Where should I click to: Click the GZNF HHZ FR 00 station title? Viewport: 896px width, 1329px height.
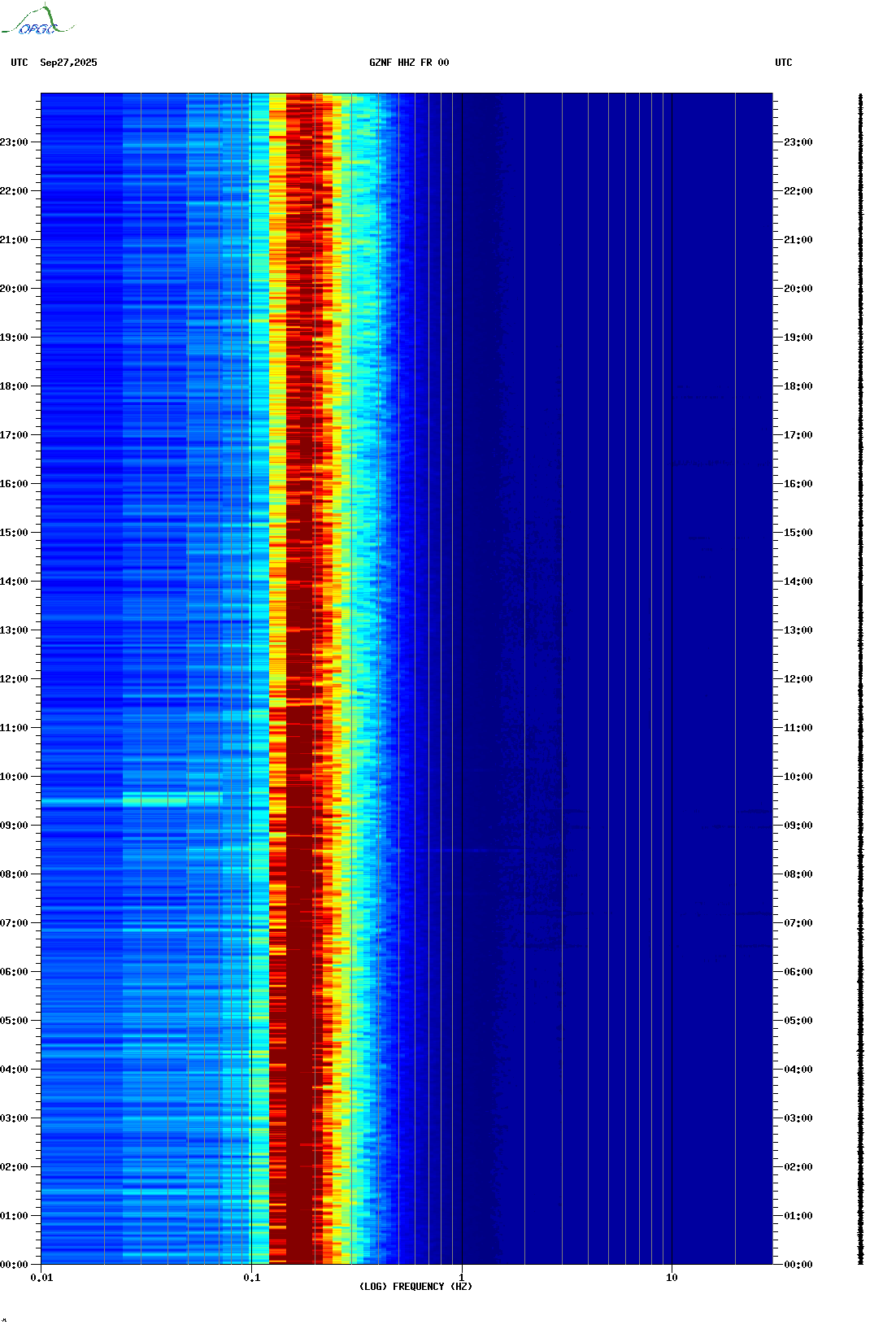[x=408, y=63]
